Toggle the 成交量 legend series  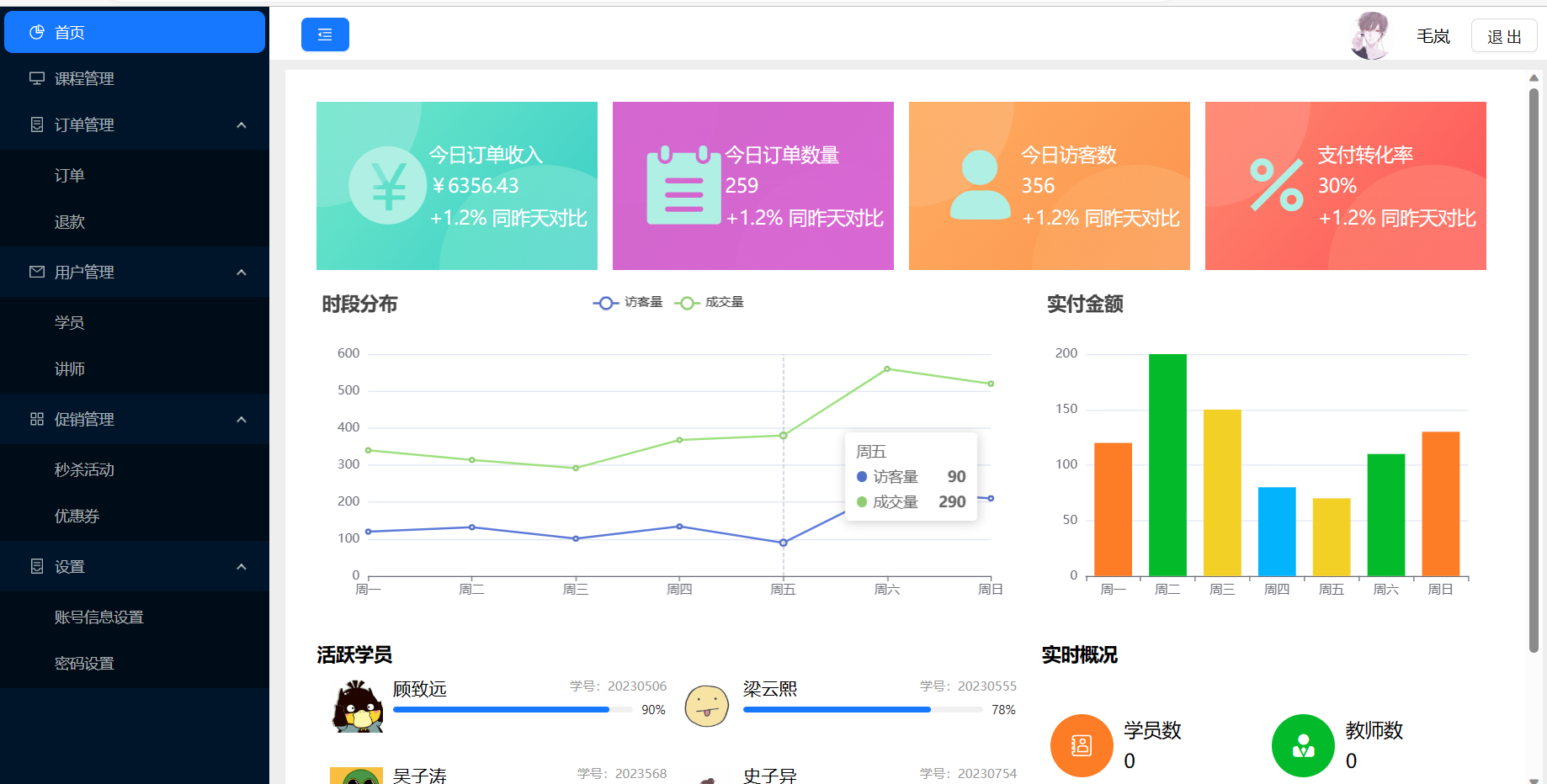pos(709,302)
